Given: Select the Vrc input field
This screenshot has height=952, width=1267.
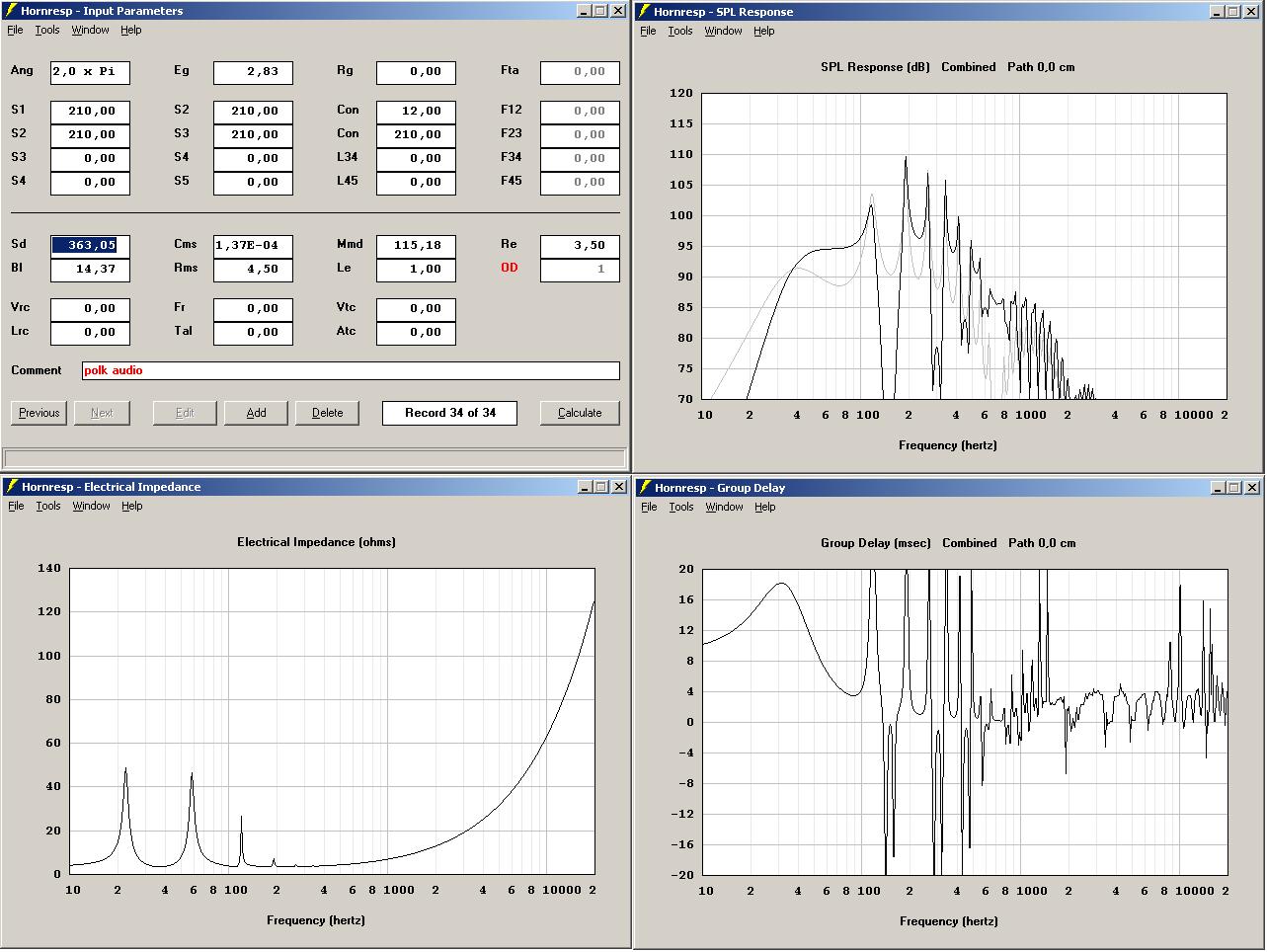Looking at the screenshot, I should pos(90,309).
